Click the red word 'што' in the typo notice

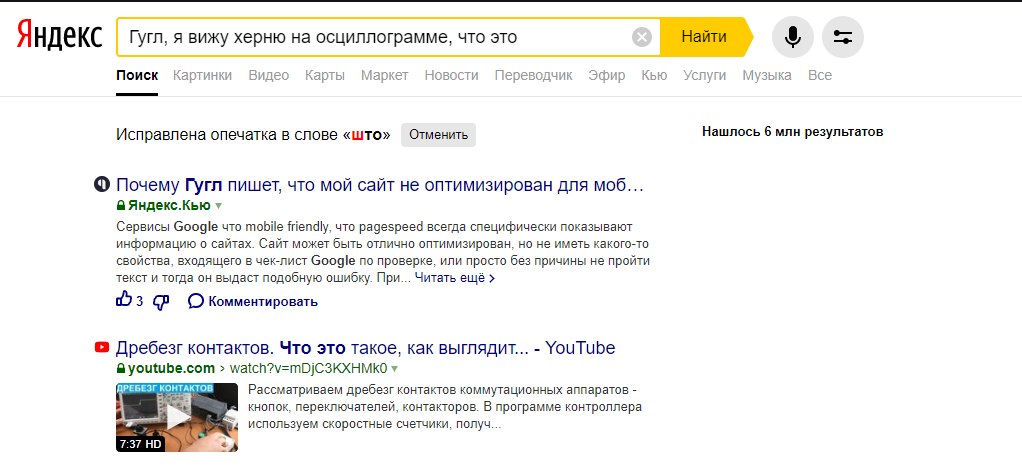[366, 136]
